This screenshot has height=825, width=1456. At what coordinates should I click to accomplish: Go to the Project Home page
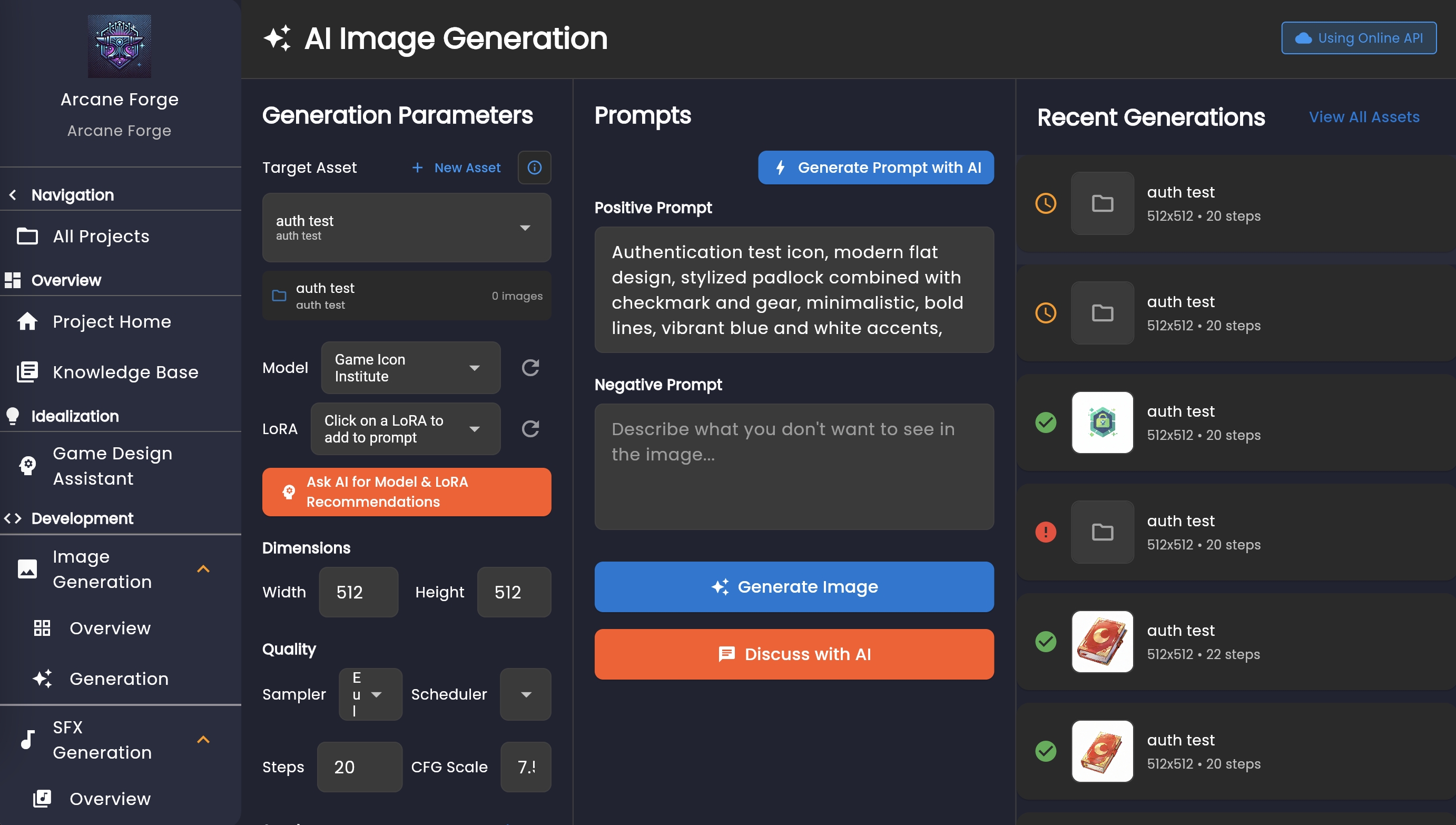tap(111, 321)
